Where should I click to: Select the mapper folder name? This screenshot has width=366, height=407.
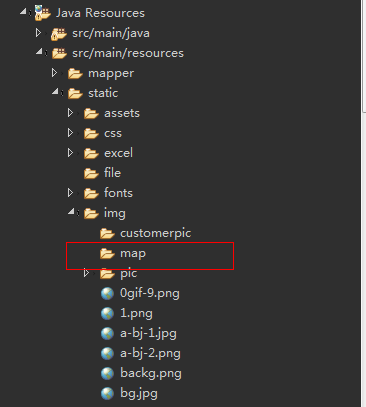[111, 74]
